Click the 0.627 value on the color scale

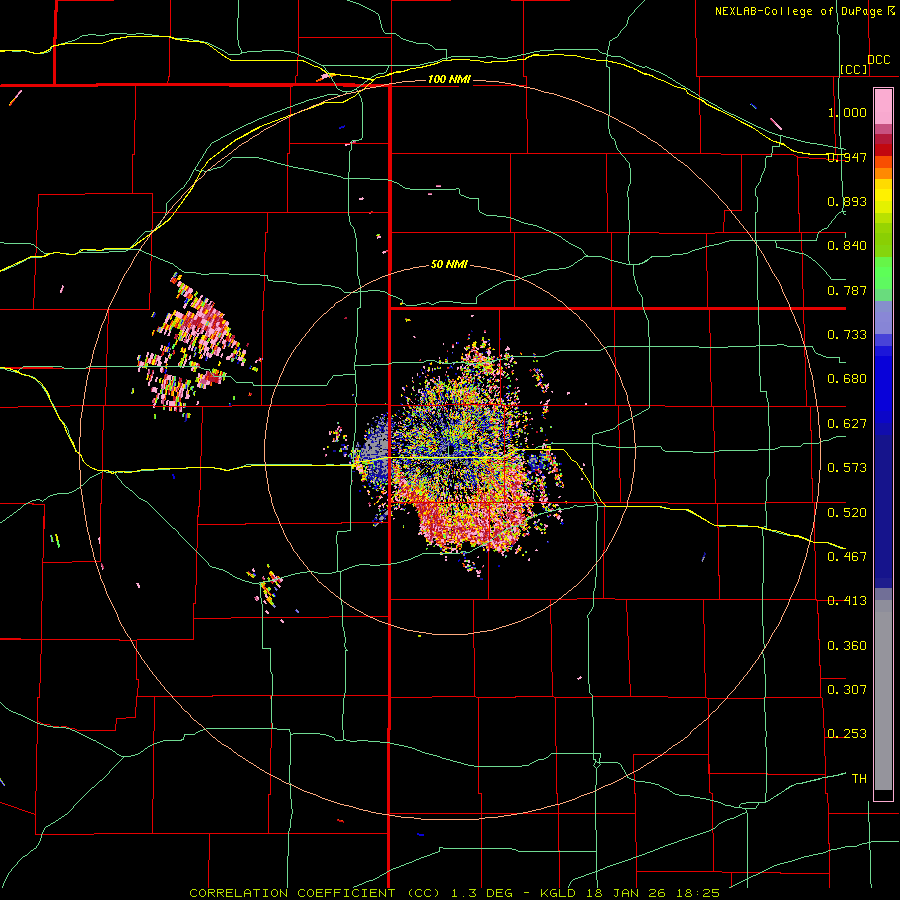pyautogui.click(x=847, y=424)
